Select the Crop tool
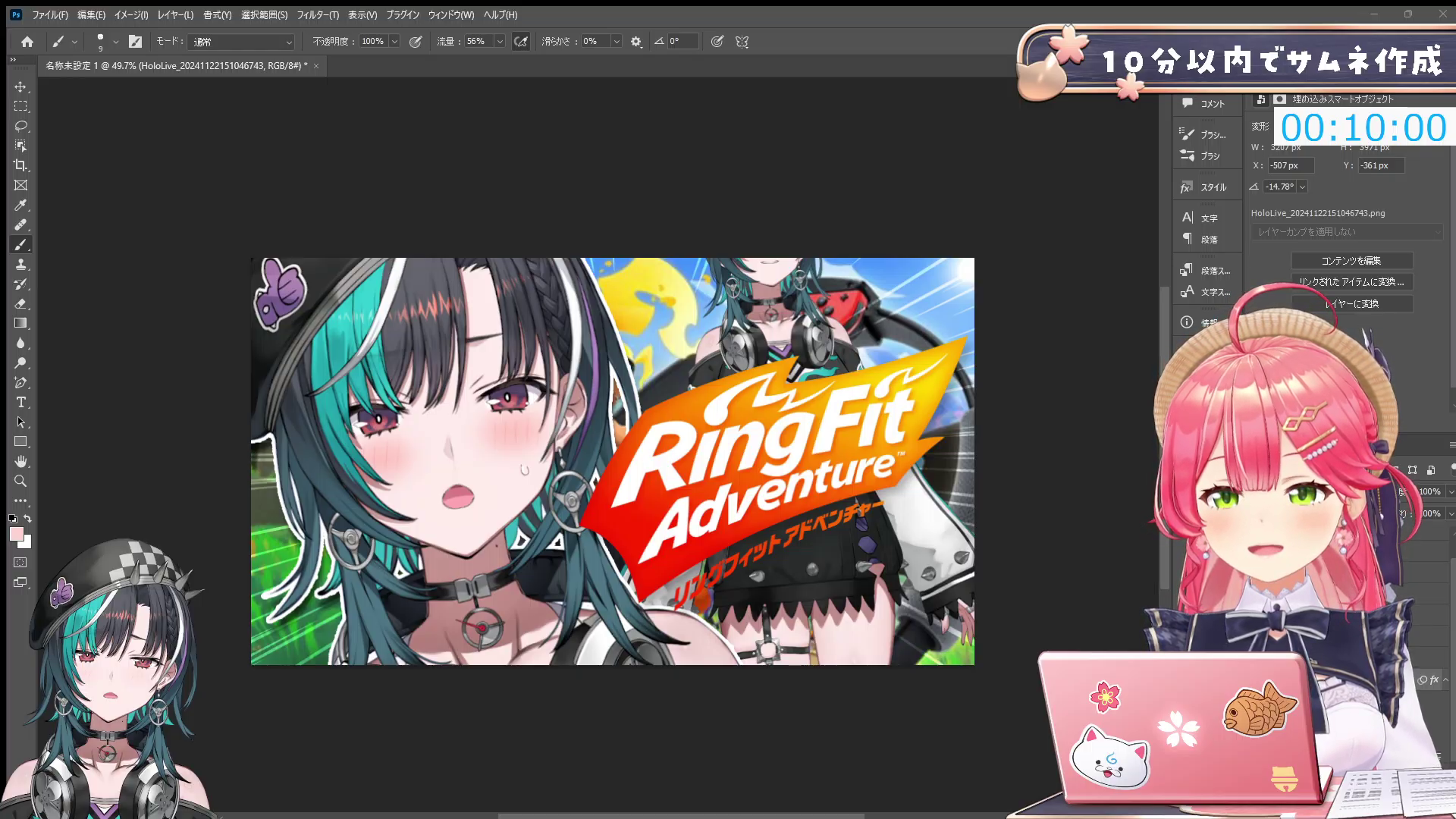 pos(20,165)
